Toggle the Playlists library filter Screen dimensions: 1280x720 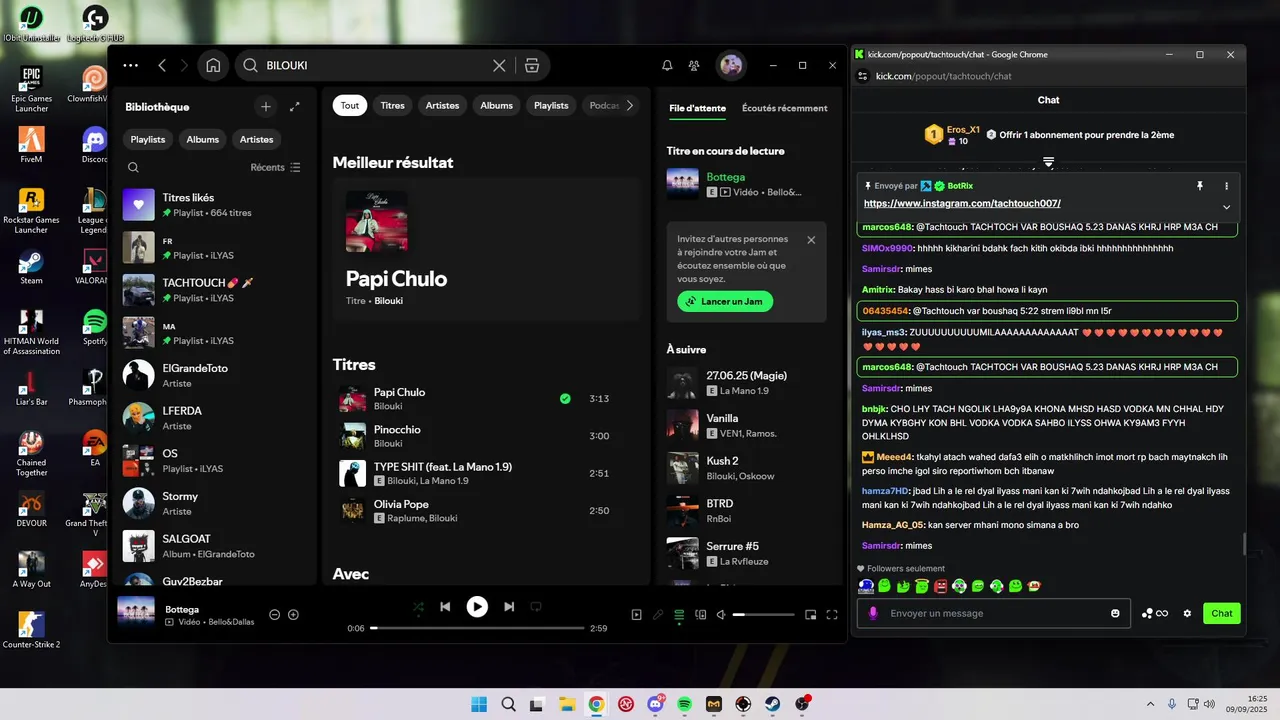click(148, 139)
